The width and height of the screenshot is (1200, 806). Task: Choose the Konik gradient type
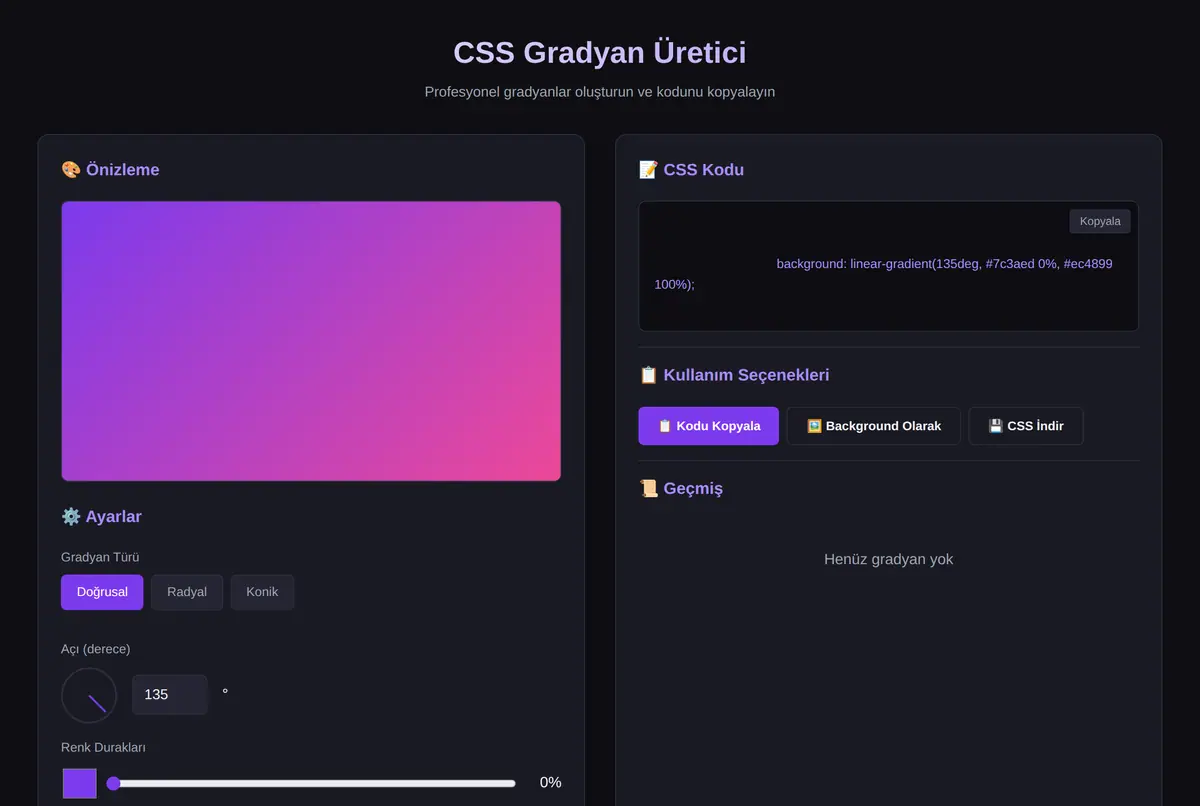pyautogui.click(x=262, y=592)
